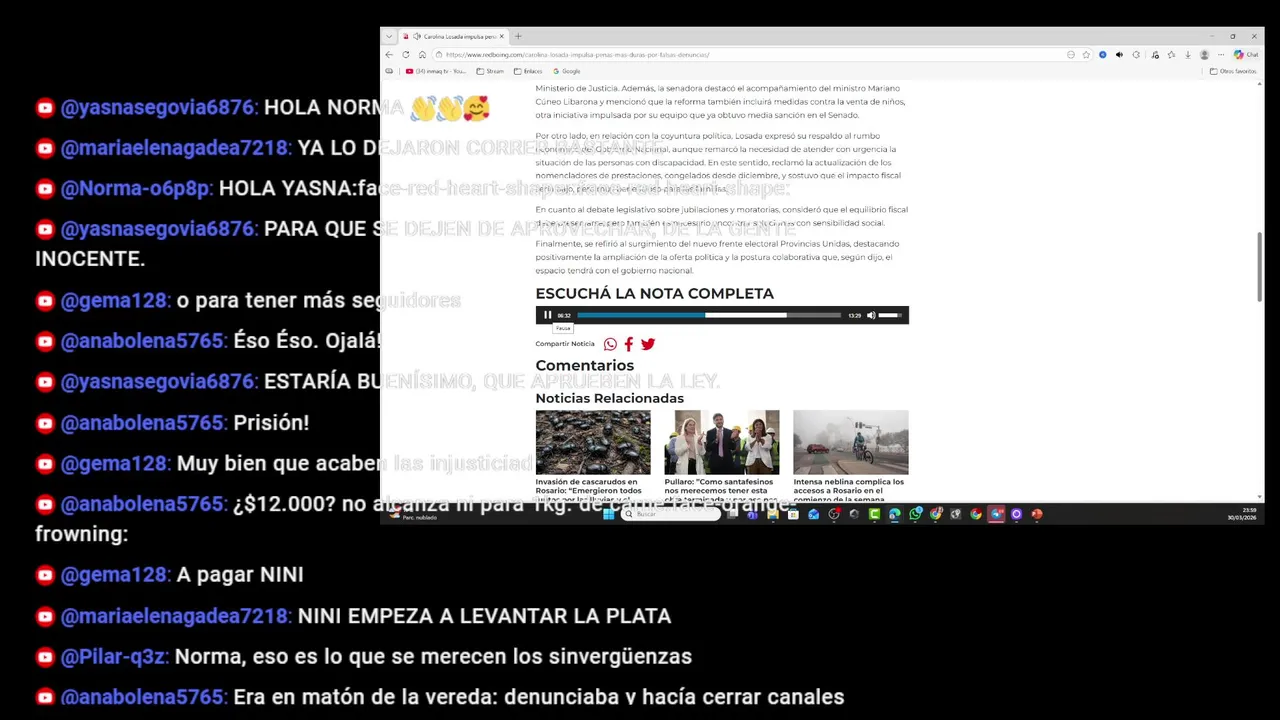Share the news on Twitter
This screenshot has height=720, width=1280.
click(648, 344)
